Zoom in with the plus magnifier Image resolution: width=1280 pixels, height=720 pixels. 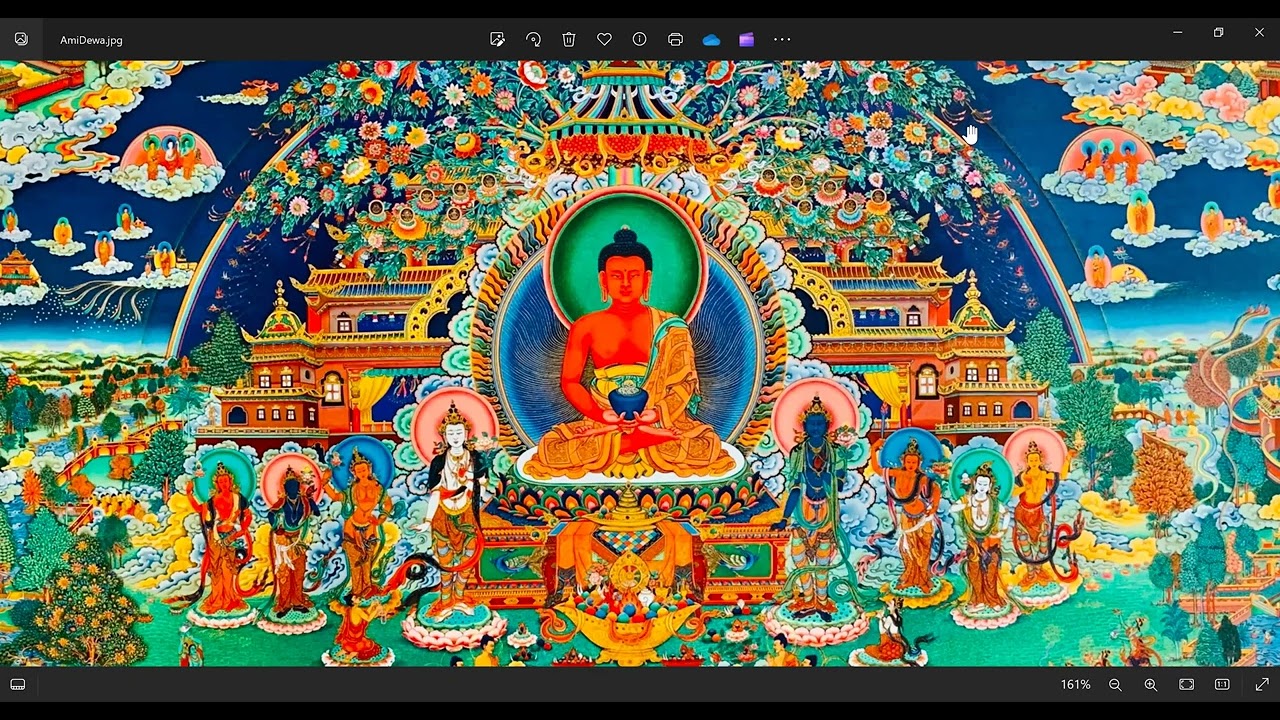[1151, 684]
